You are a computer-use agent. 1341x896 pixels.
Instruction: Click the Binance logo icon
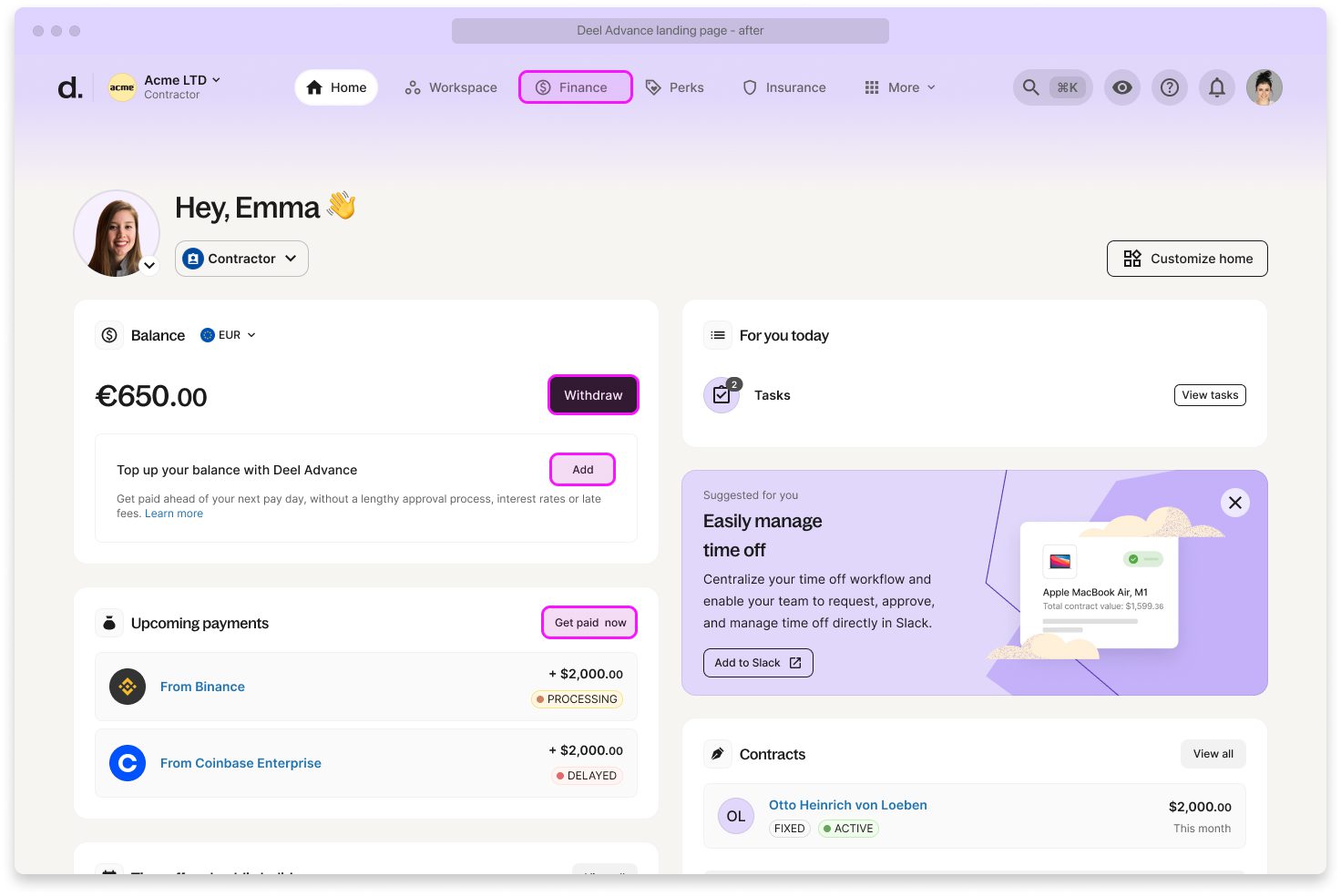click(x=128, y=687)
